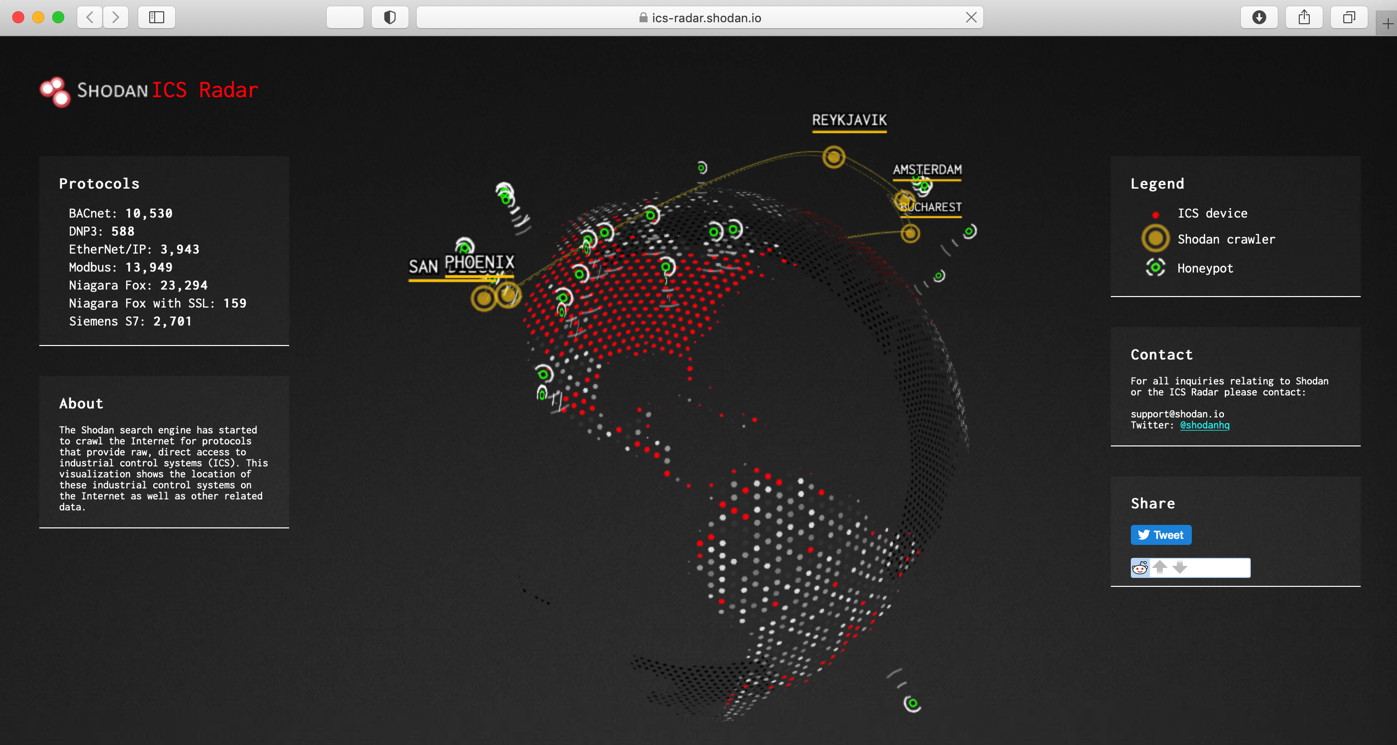The width and height of the screenshot is (1397, 745).
Task: Select the Niagara Fox with SSL: 159 row
Action: tap(158, 303)
